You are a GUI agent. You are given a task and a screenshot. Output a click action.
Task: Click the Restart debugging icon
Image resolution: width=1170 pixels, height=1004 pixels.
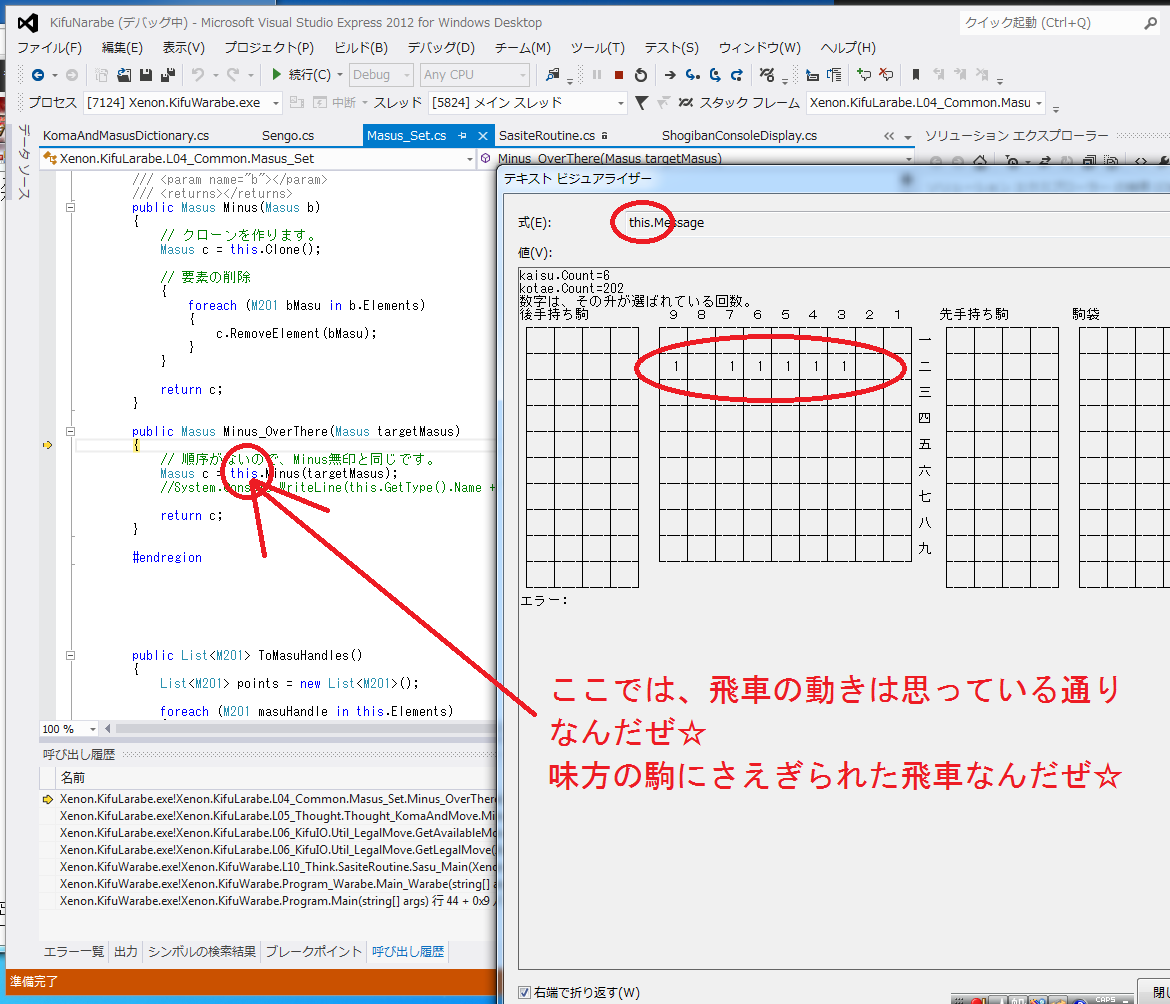point(641,75)
